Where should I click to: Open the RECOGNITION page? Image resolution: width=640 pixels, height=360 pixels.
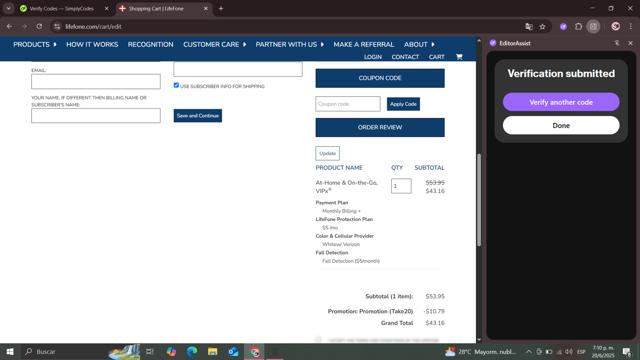point(150,44)
